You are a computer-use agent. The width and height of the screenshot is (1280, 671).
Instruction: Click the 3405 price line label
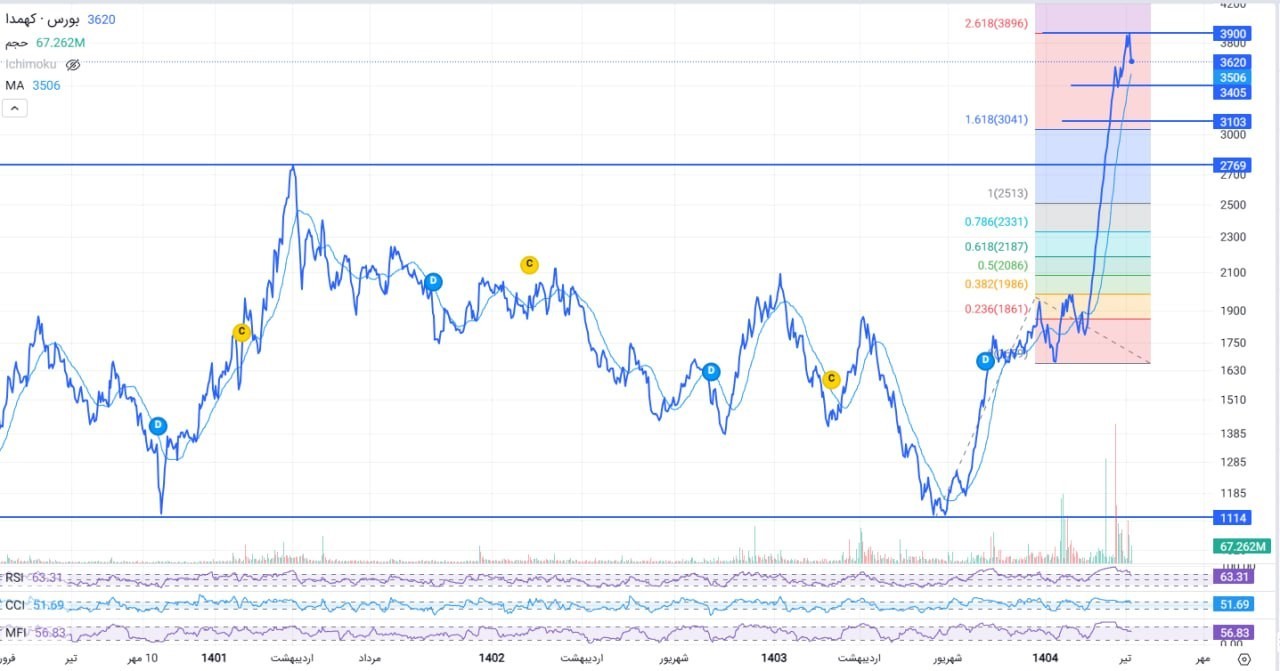tap(1233, 93)
